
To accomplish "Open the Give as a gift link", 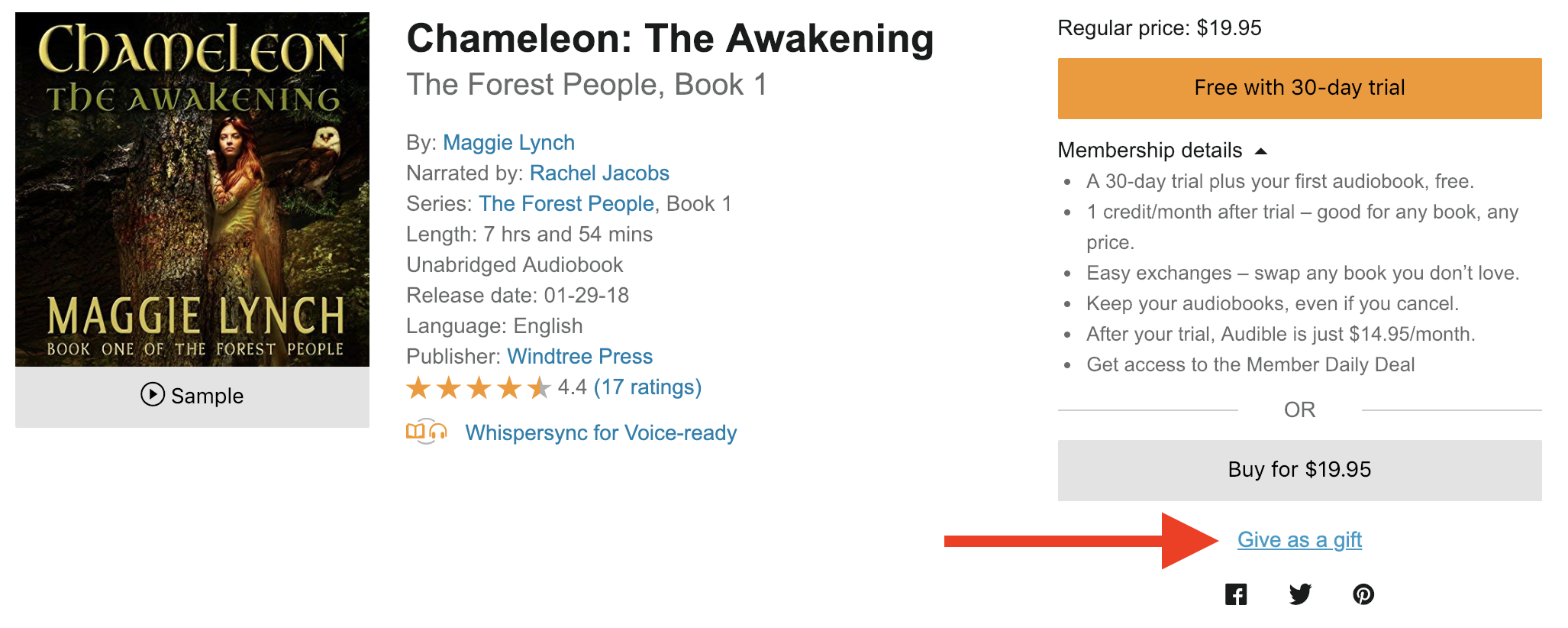I will [x=1299, y=540].
